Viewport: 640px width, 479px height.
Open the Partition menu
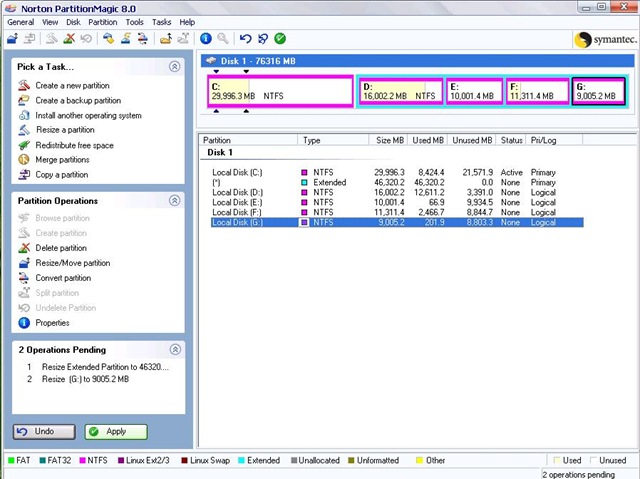tap(102, 21)
